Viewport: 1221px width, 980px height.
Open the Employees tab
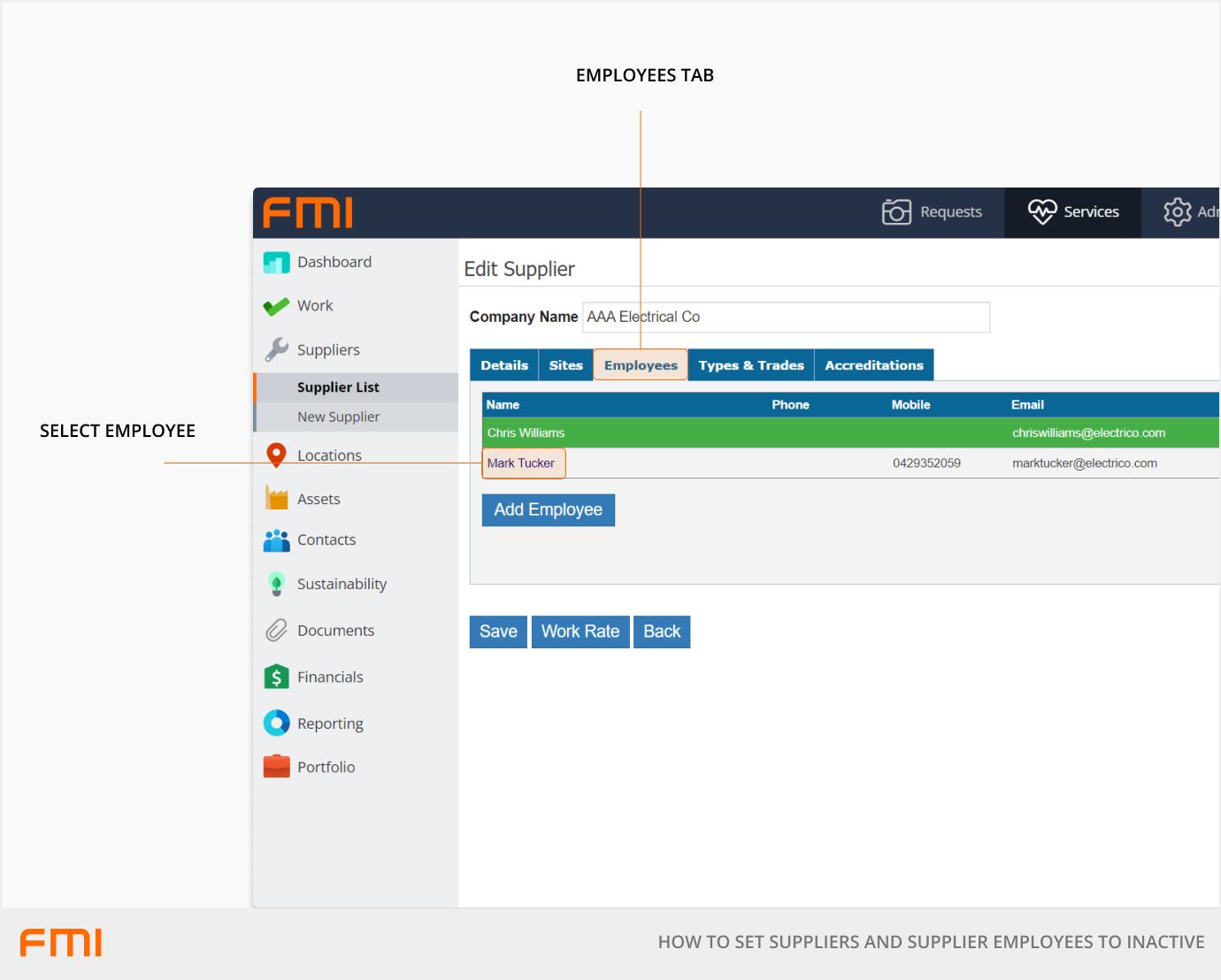(x=641, y=365)
